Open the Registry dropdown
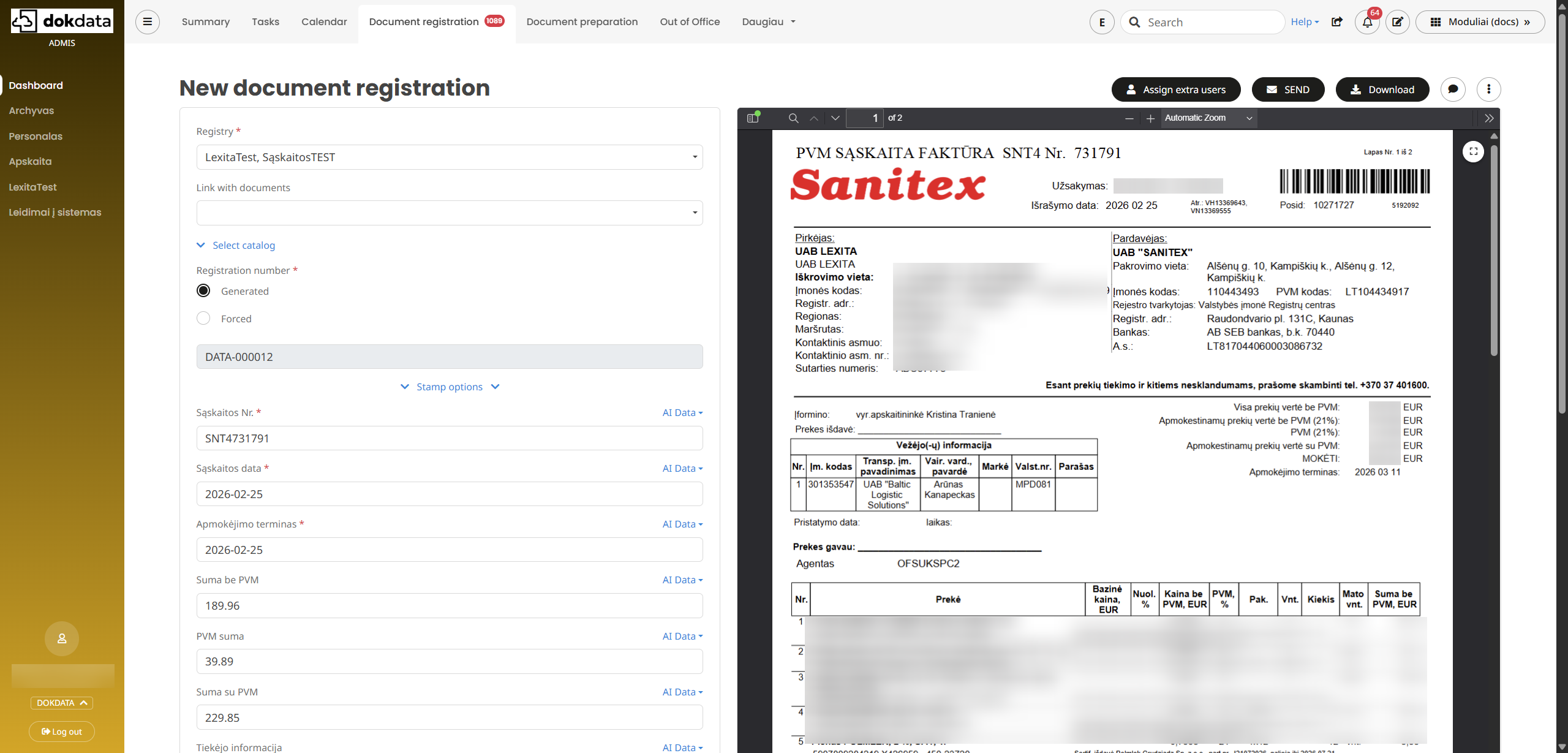This screenshot has width=1568, height=753. point(450,157)
